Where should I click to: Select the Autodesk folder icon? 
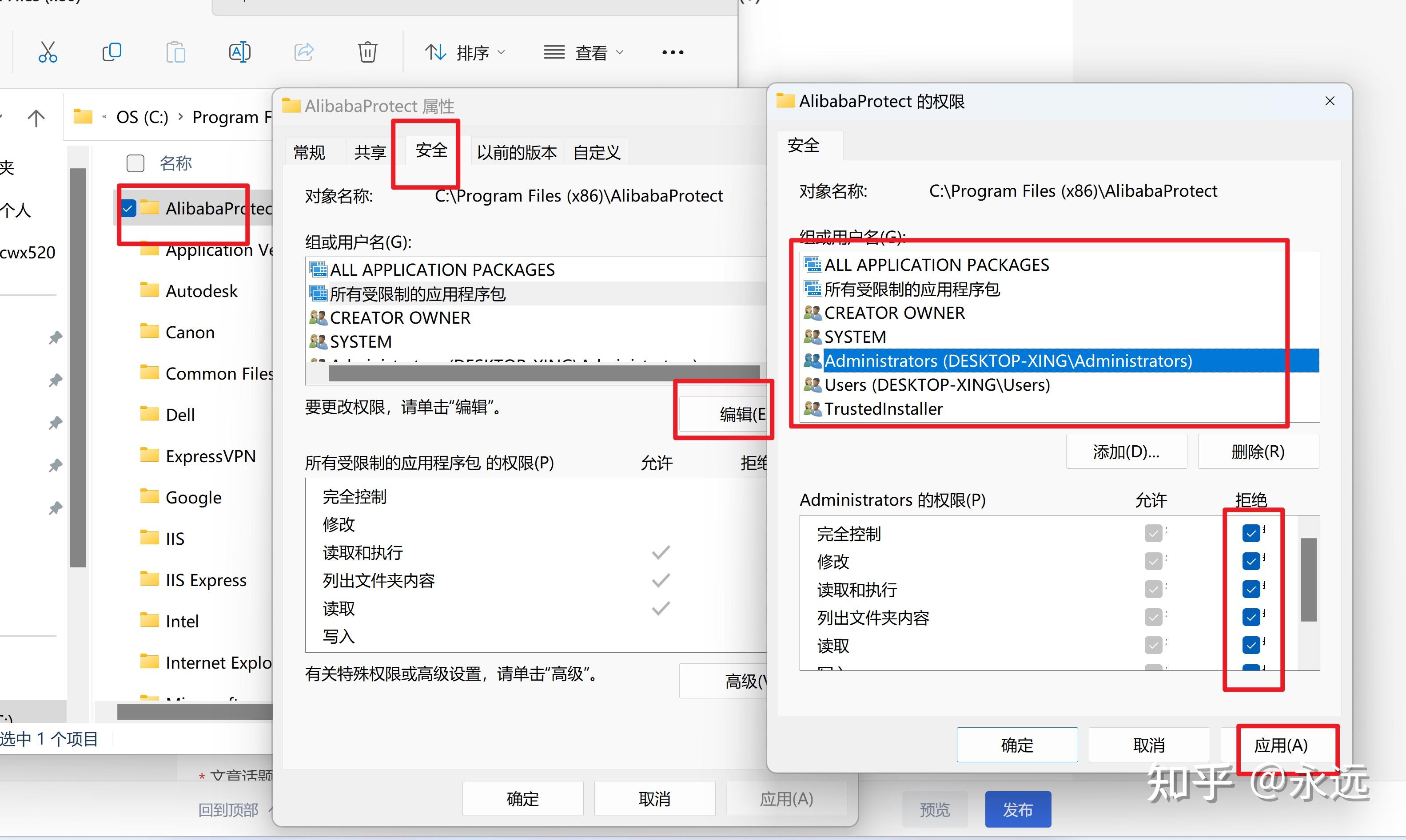pos(150,290)
